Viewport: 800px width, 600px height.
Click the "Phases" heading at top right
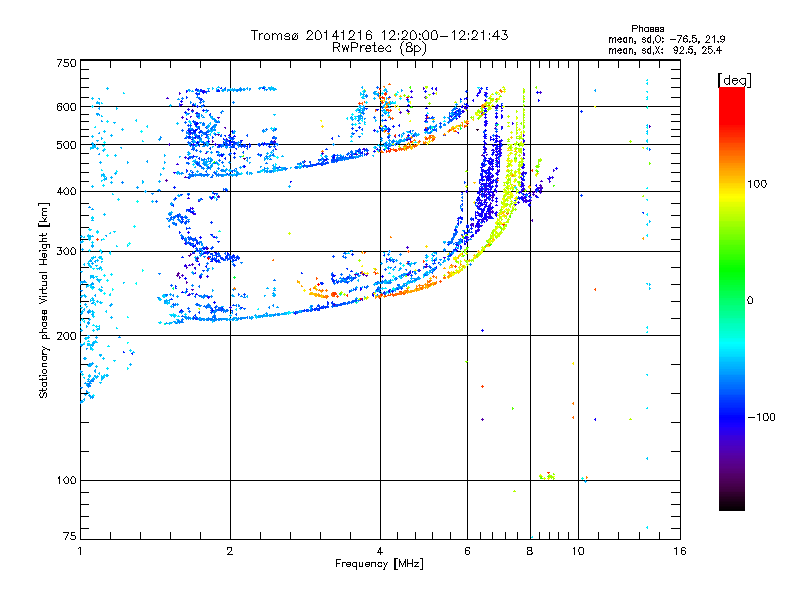(647, 29)
